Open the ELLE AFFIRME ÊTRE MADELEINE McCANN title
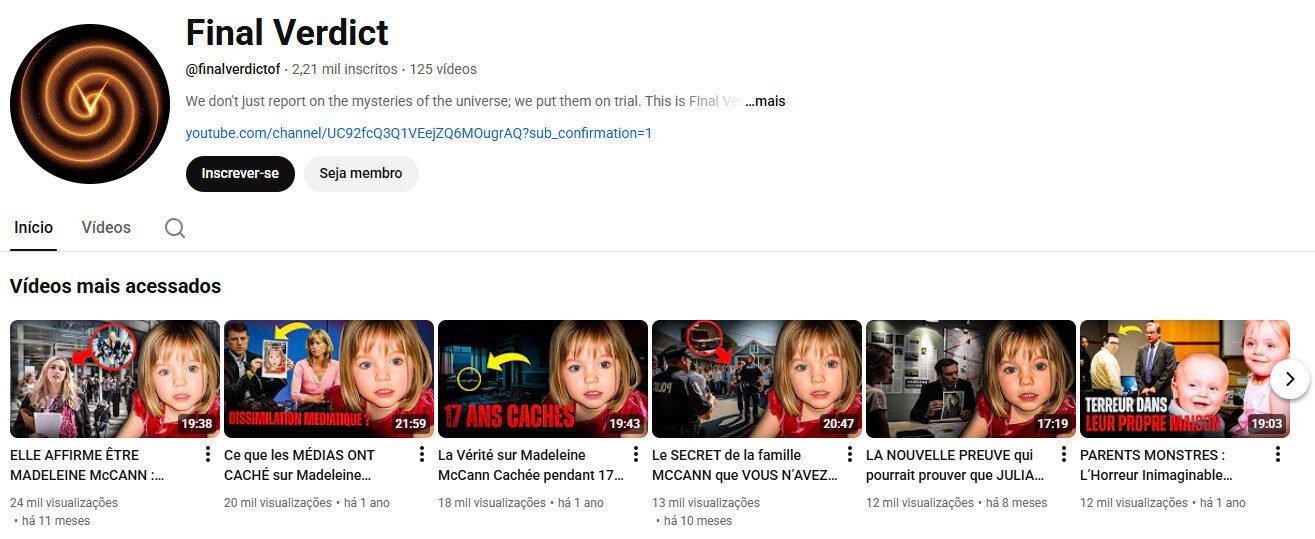This screenshot has height=539, width=1315. click(x=87, y=465)
